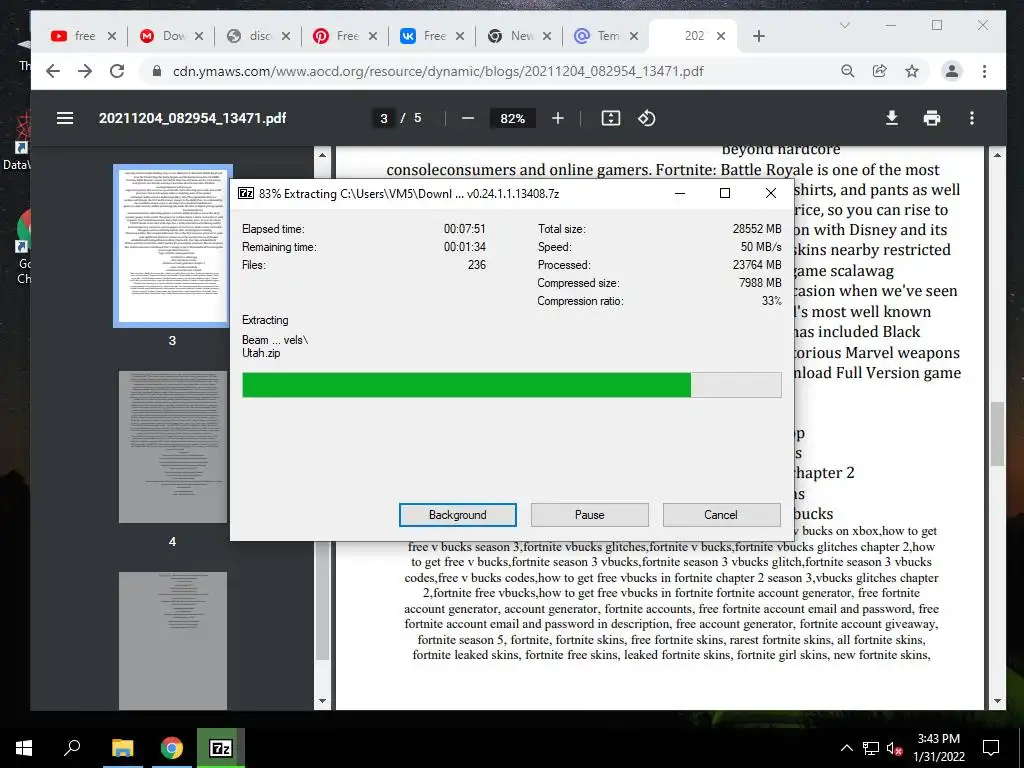Cancel the 7-Zip extraction
Image resolution: width=1024 pixels, height=768 pixels.
click(x=721, y=515)
